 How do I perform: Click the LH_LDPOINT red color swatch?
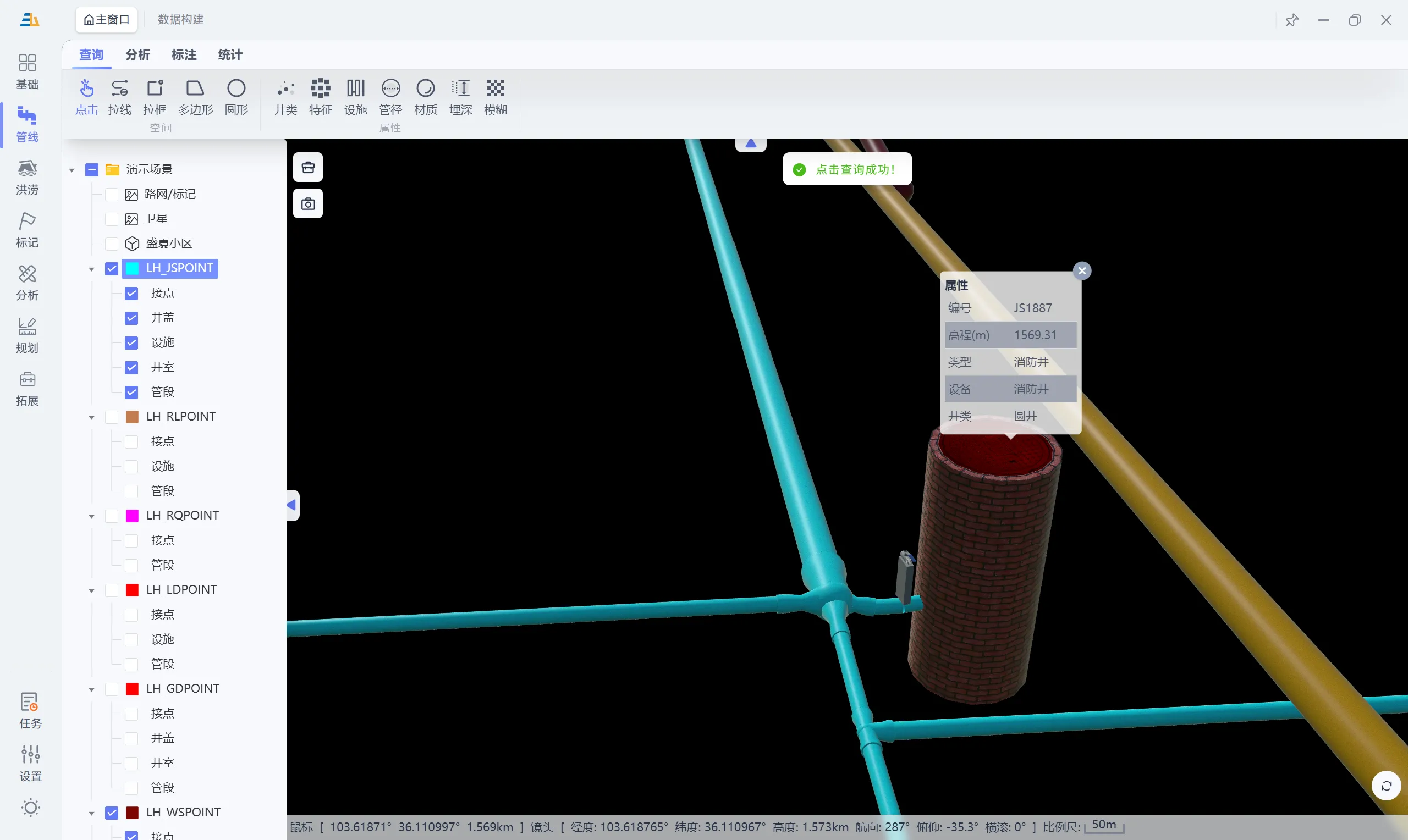coord(132,590)
